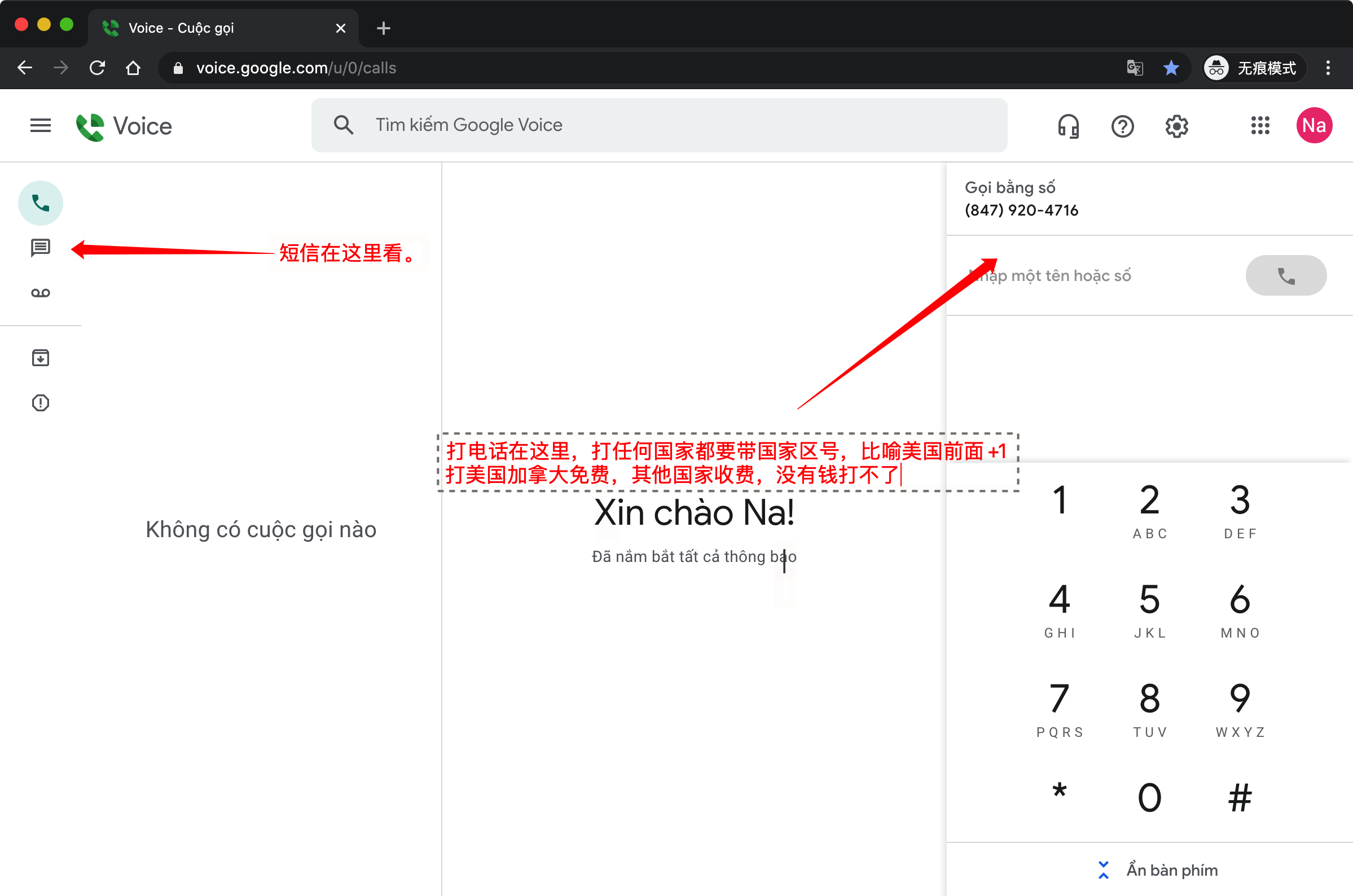The height and width of the screenshot is (896, 1353).
Task: Open Chrome three-dot menu
Action: (x=1328, y=68)
